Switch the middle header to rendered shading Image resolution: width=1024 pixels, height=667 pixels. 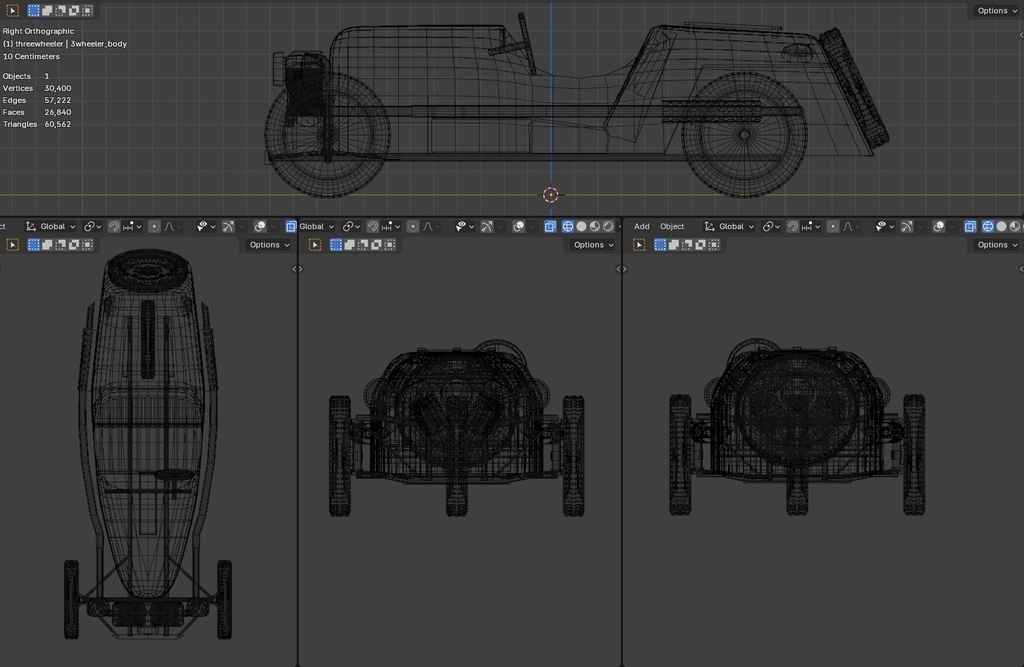point(609,226)
